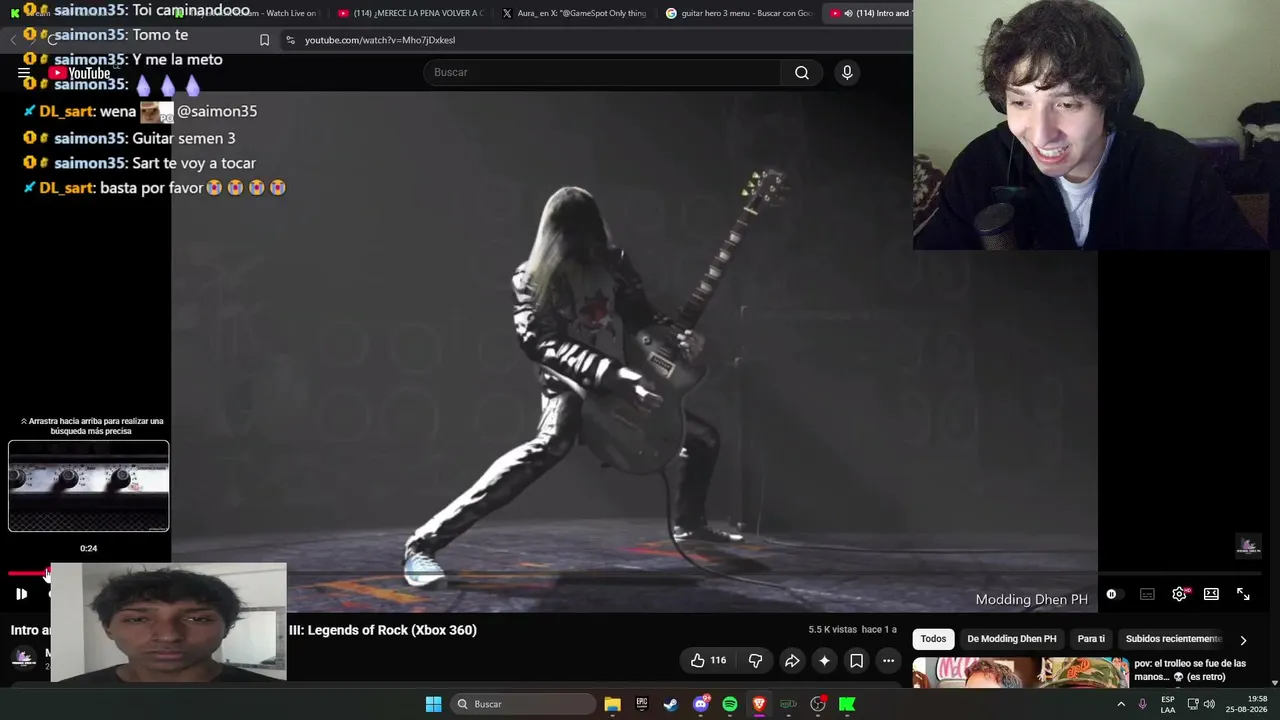Open the Windows Start menu
This screenshot has width=1280, height=720.
point(433,704)
